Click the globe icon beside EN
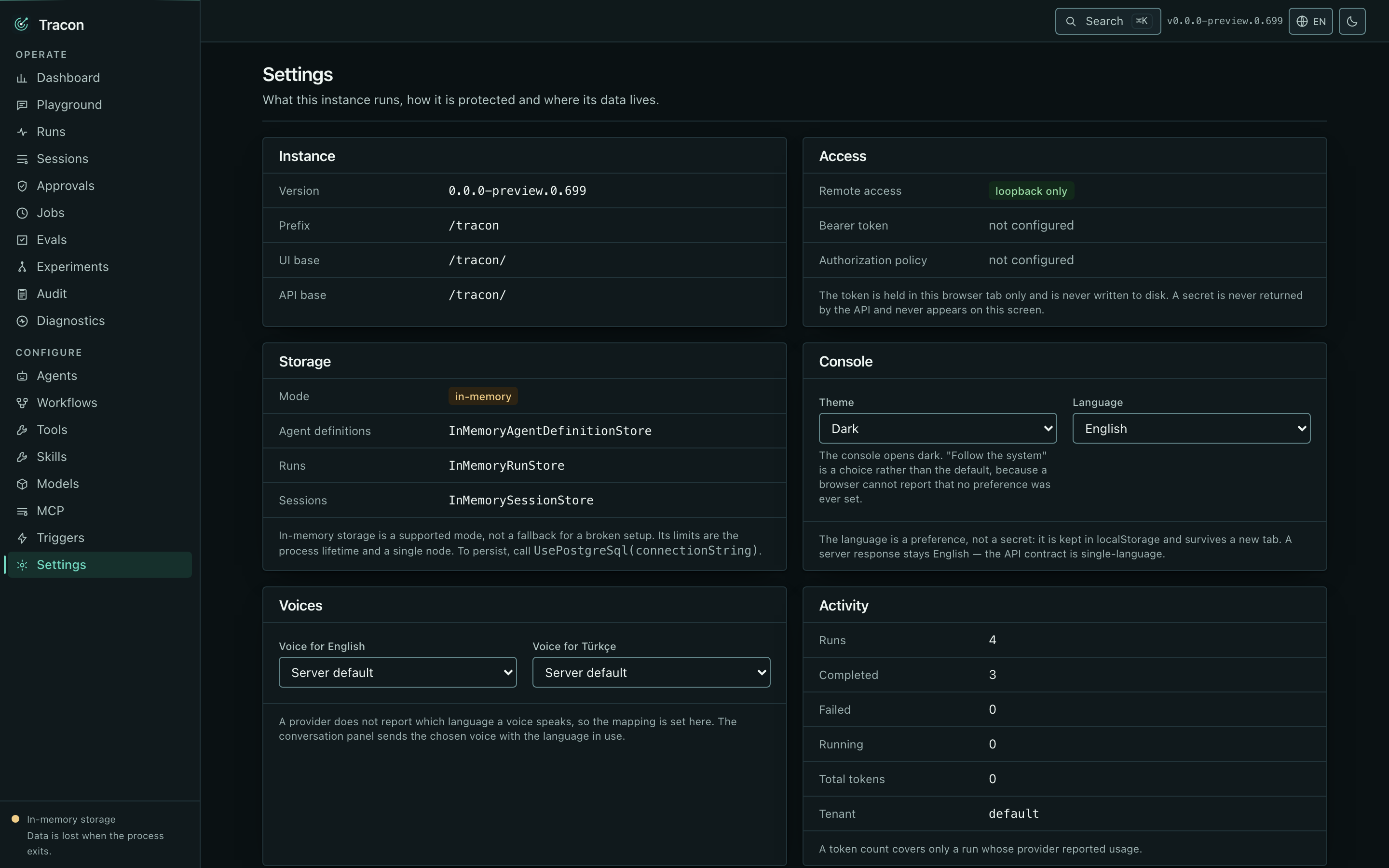The height and width of the screenshot is (868, 1389). [1302, 21]
